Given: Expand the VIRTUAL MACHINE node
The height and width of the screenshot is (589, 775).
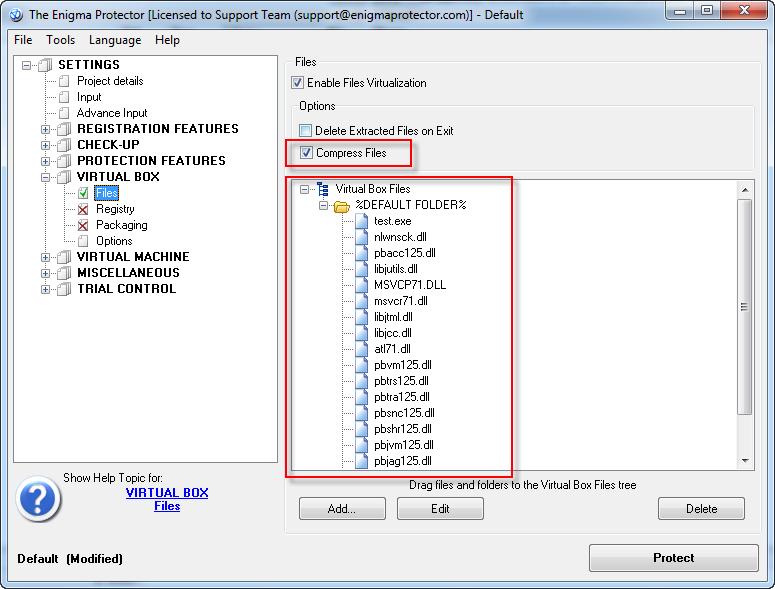Looking at the screenshot, I should click(45, 257).
